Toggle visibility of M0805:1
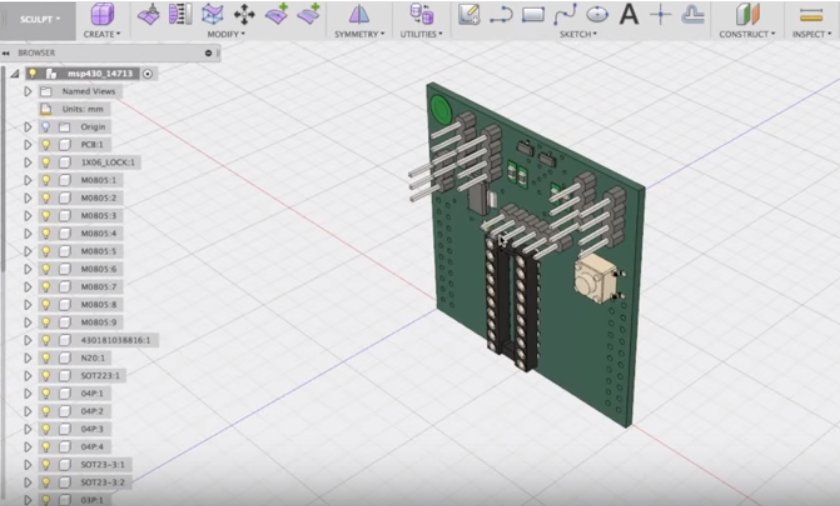The image size is (840, 506). (46, 180)
